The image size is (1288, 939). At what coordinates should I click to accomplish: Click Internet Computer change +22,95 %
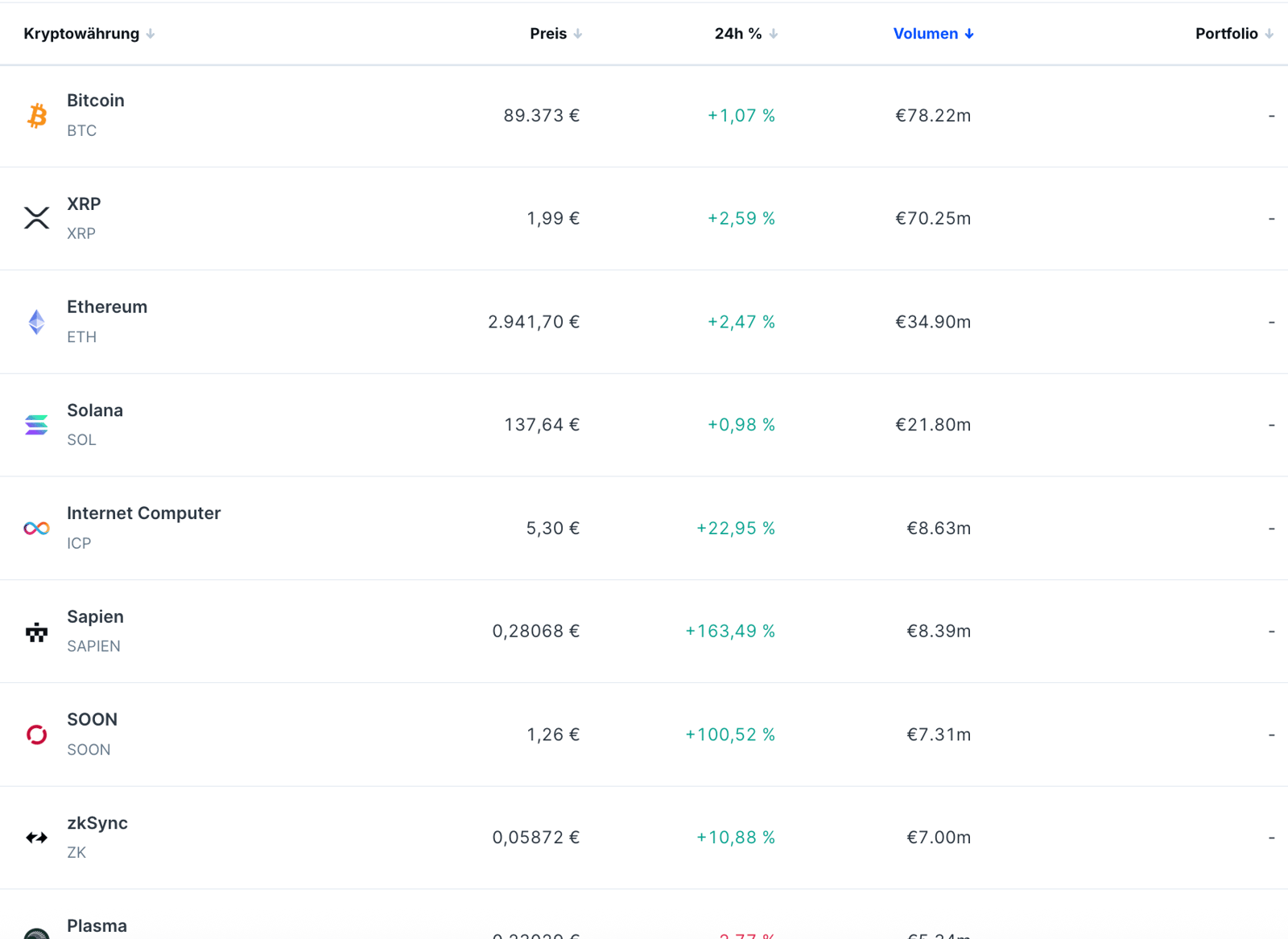point(736,529)
